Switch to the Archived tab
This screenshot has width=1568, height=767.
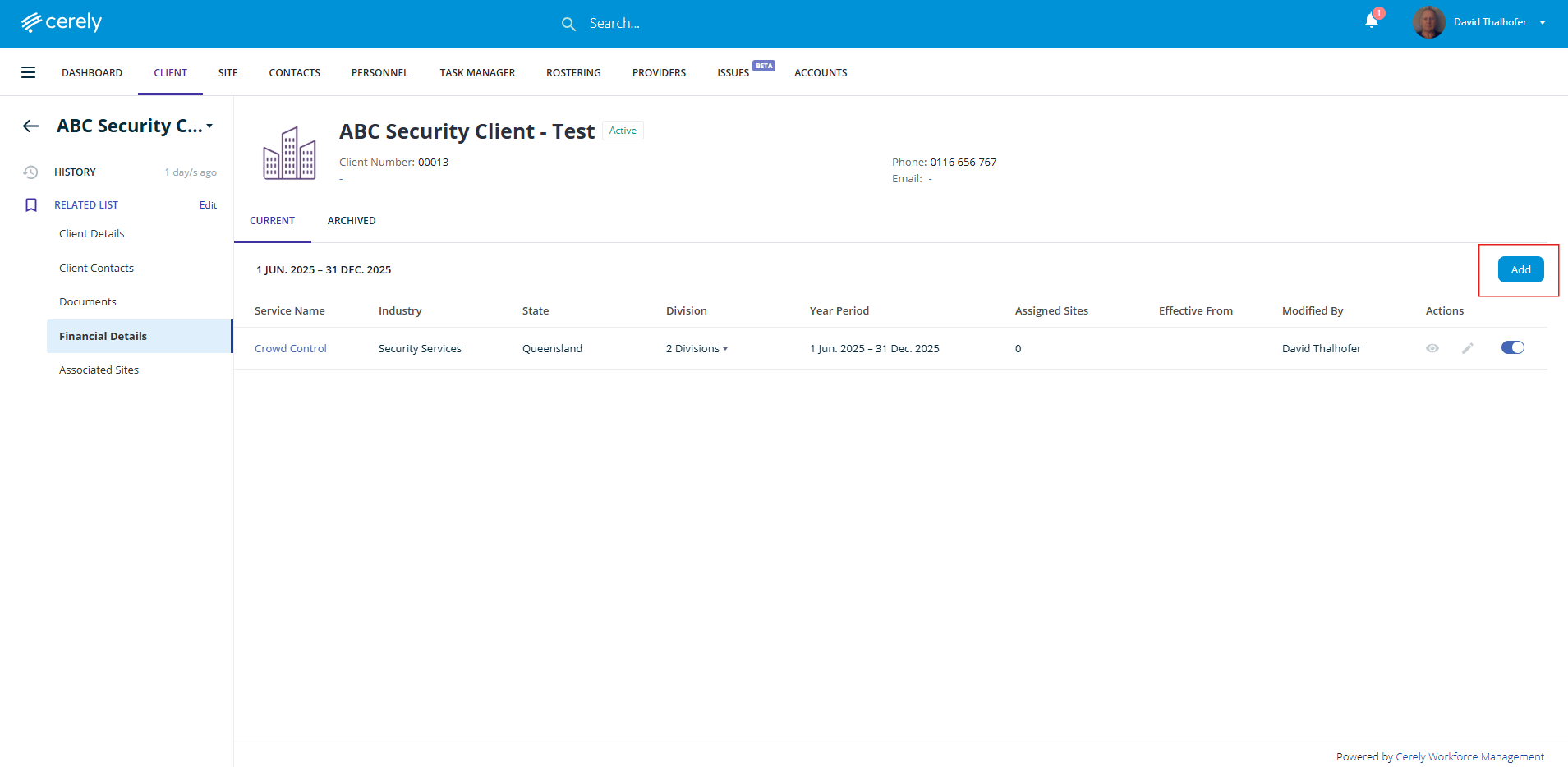[352, 220]
